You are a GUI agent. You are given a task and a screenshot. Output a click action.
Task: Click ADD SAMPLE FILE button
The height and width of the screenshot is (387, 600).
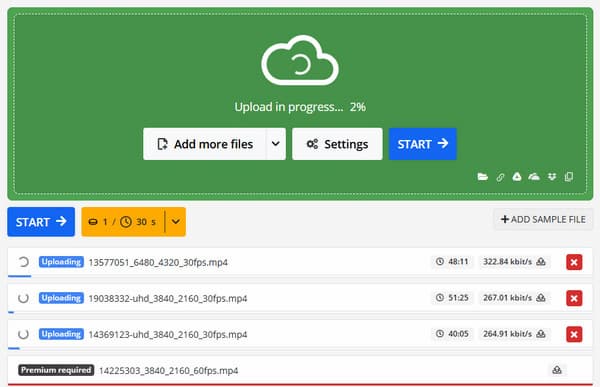point(543,219)
